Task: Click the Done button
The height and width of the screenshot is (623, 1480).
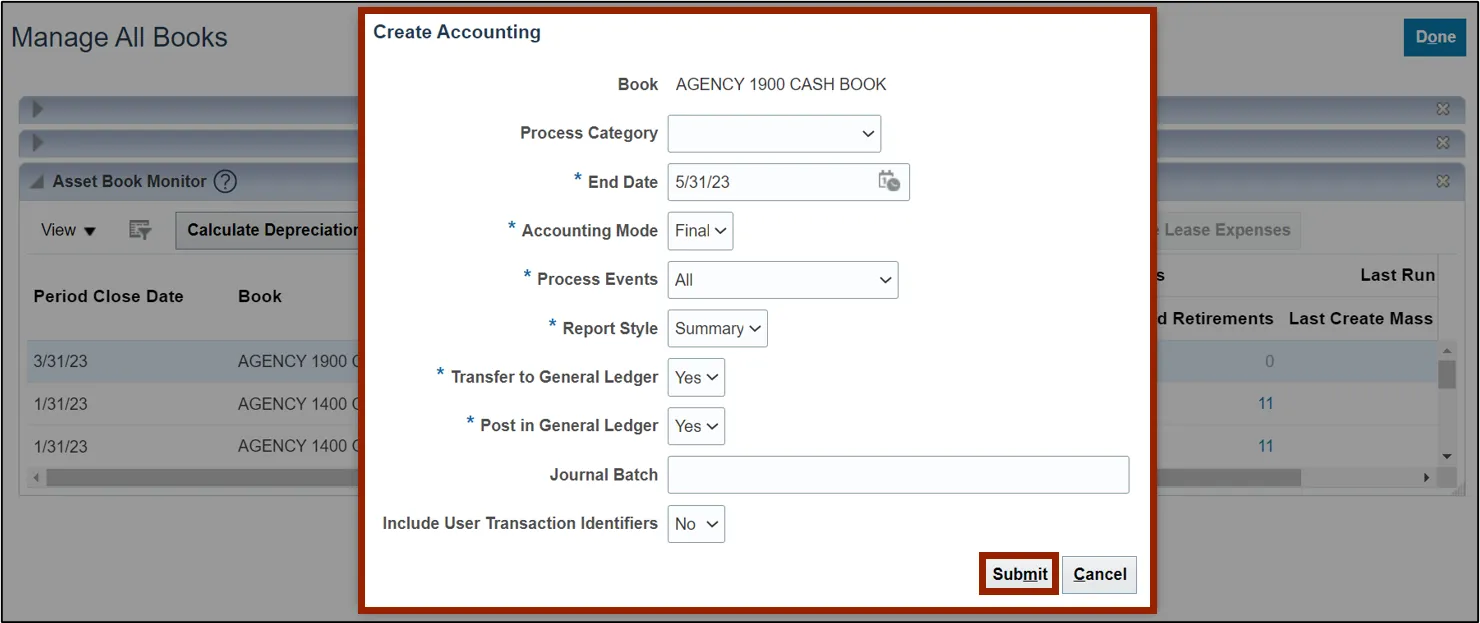Action: pos(1435,37)
